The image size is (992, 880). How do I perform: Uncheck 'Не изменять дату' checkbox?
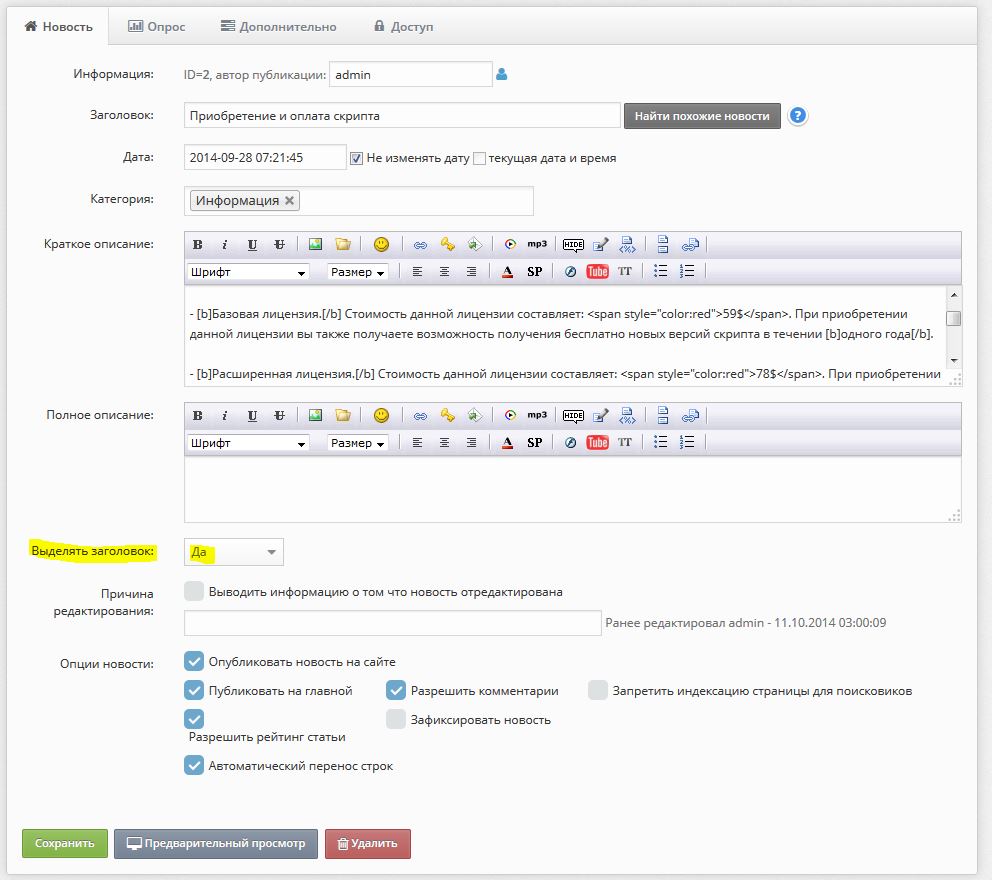click(356, 158)
